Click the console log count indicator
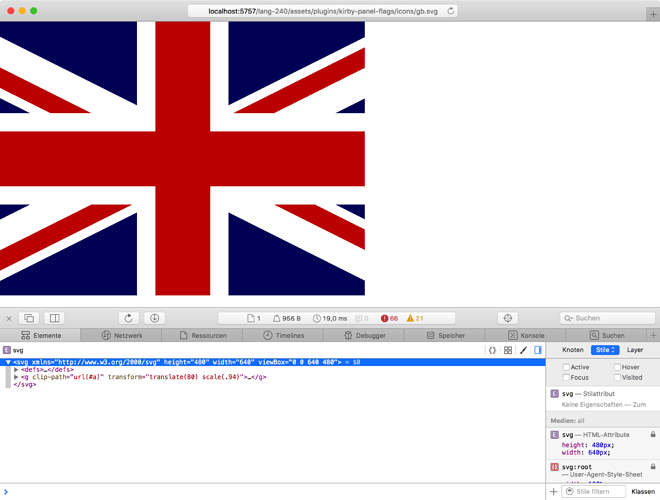 coord(362,319)
